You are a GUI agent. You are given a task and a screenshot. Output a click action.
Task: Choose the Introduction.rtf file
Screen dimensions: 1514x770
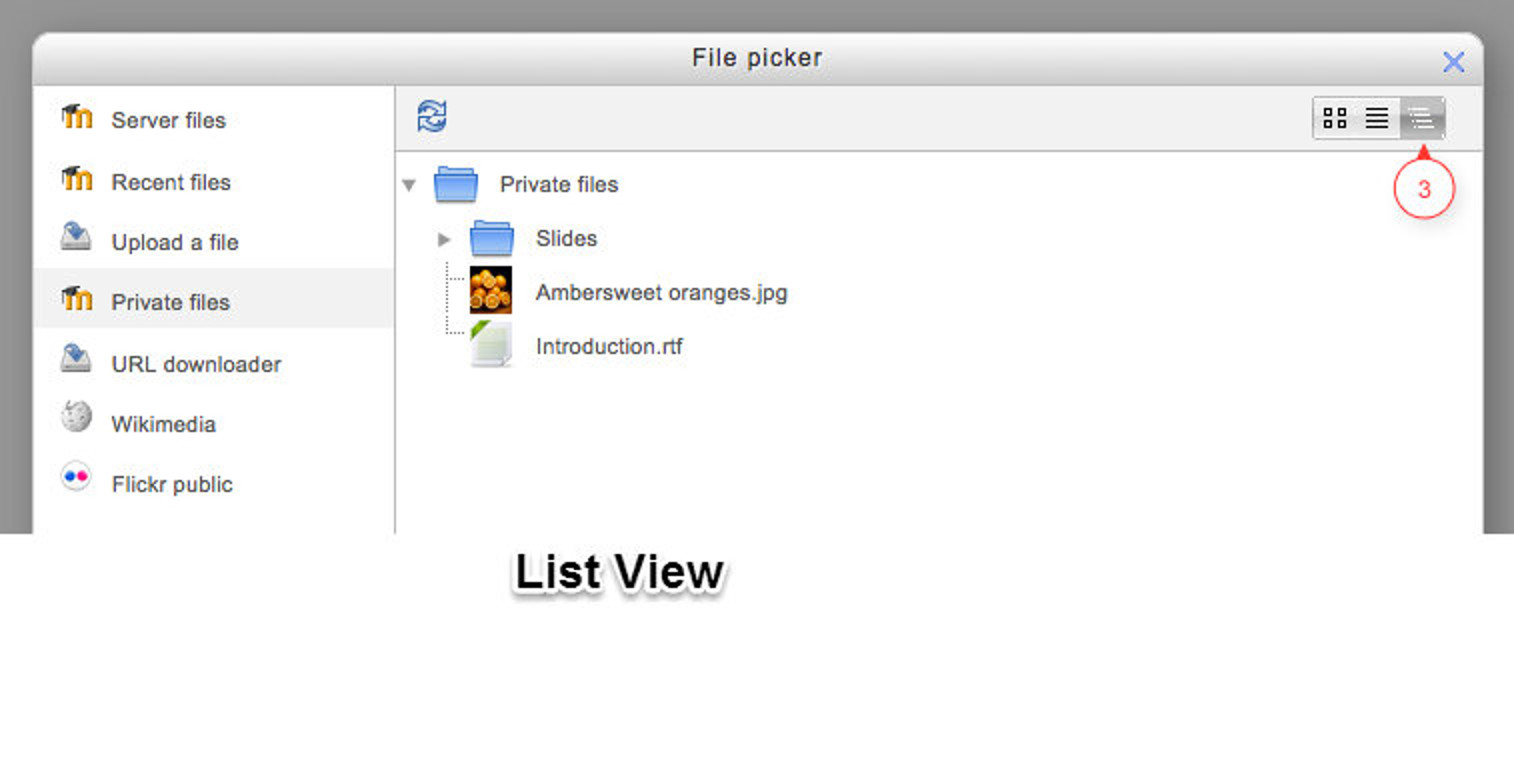coord(609,347)
